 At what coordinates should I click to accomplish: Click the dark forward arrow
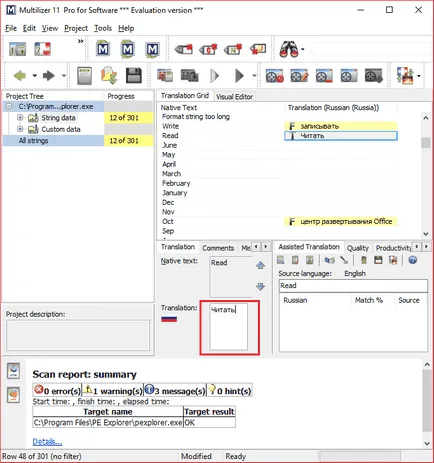49,76
